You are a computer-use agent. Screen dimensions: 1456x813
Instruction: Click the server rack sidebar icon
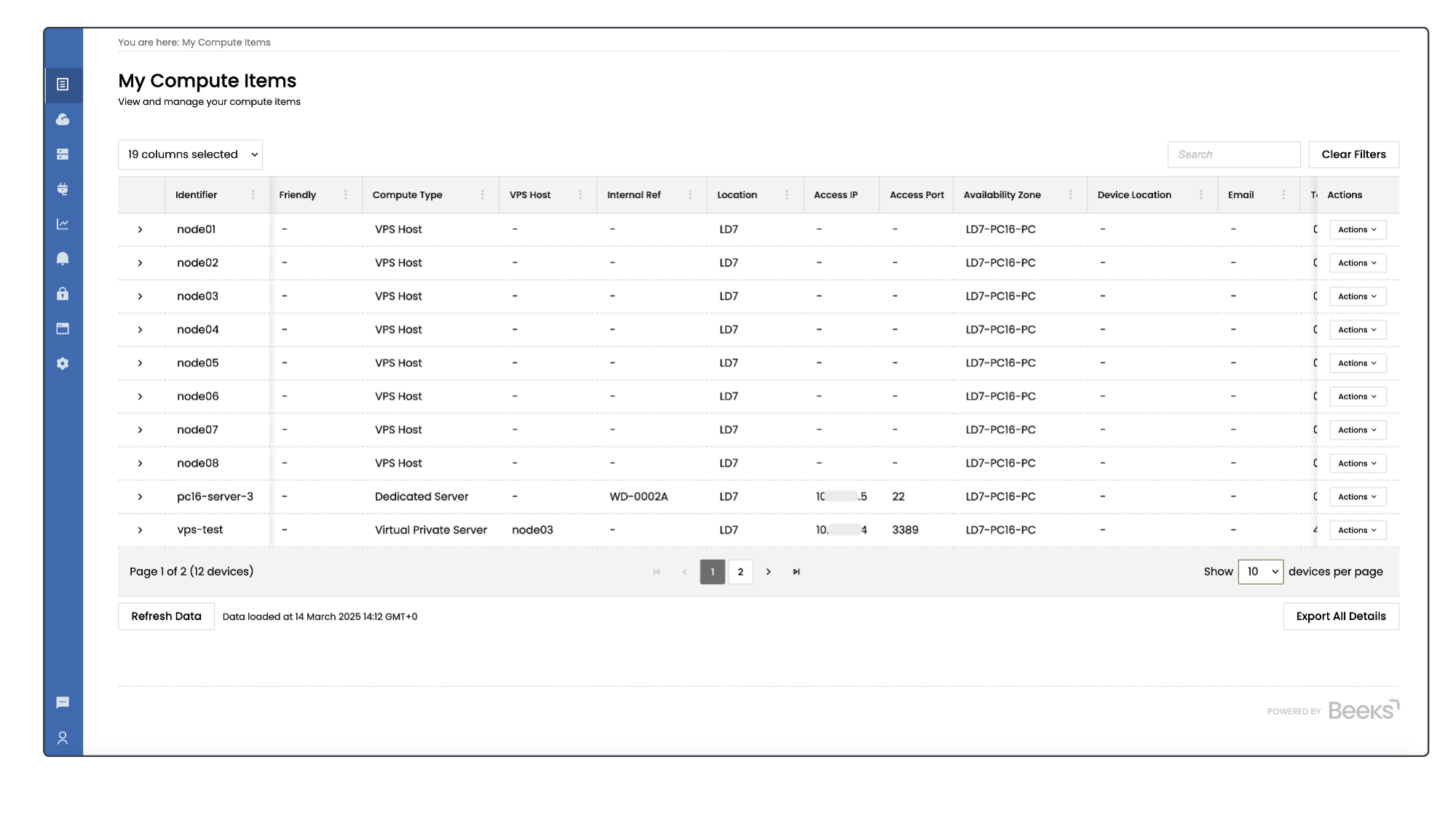[x=63, y=154]
